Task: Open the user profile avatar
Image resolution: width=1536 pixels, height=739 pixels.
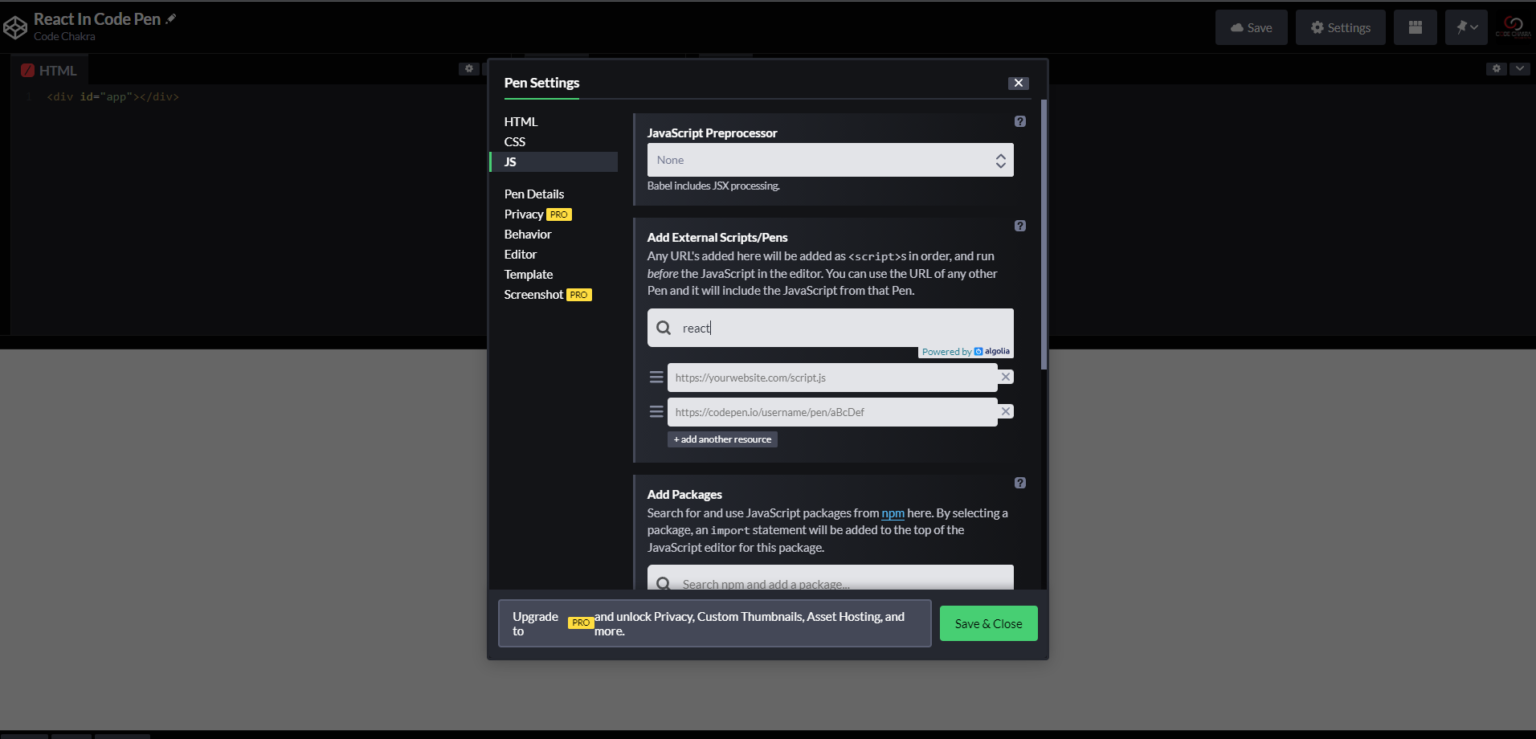Action: click(1511, 28)
